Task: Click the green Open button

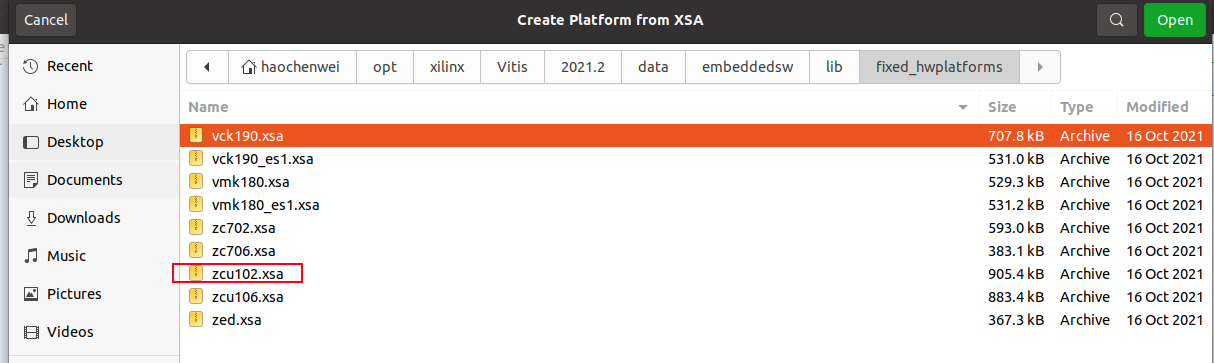Action: coord(1174,20)
